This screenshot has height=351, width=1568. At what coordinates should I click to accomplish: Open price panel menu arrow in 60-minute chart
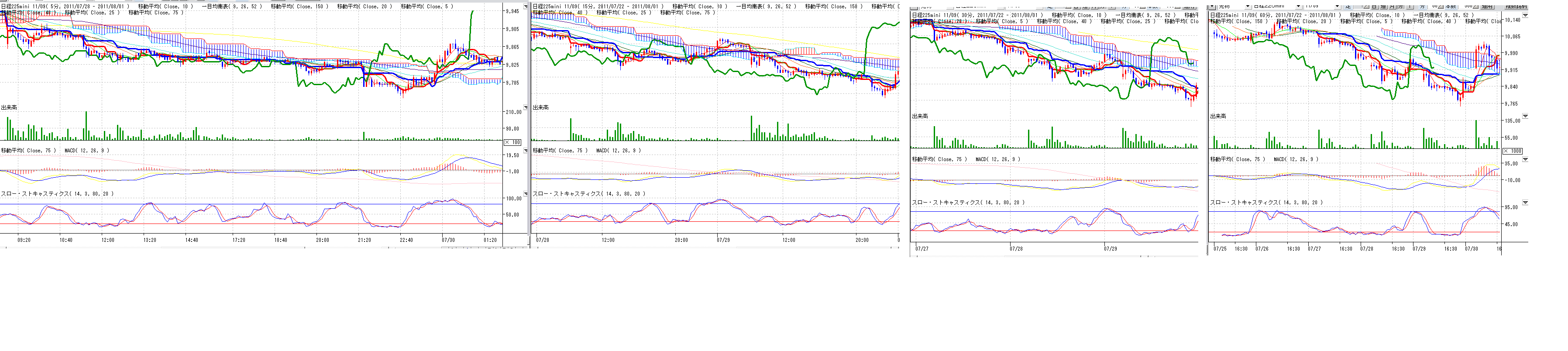1525,15
